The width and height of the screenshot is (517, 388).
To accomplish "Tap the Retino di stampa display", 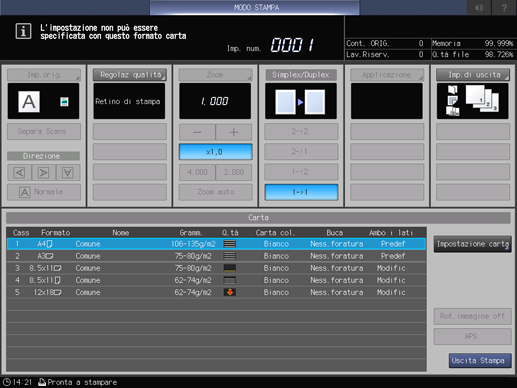I will coord(129,101).
